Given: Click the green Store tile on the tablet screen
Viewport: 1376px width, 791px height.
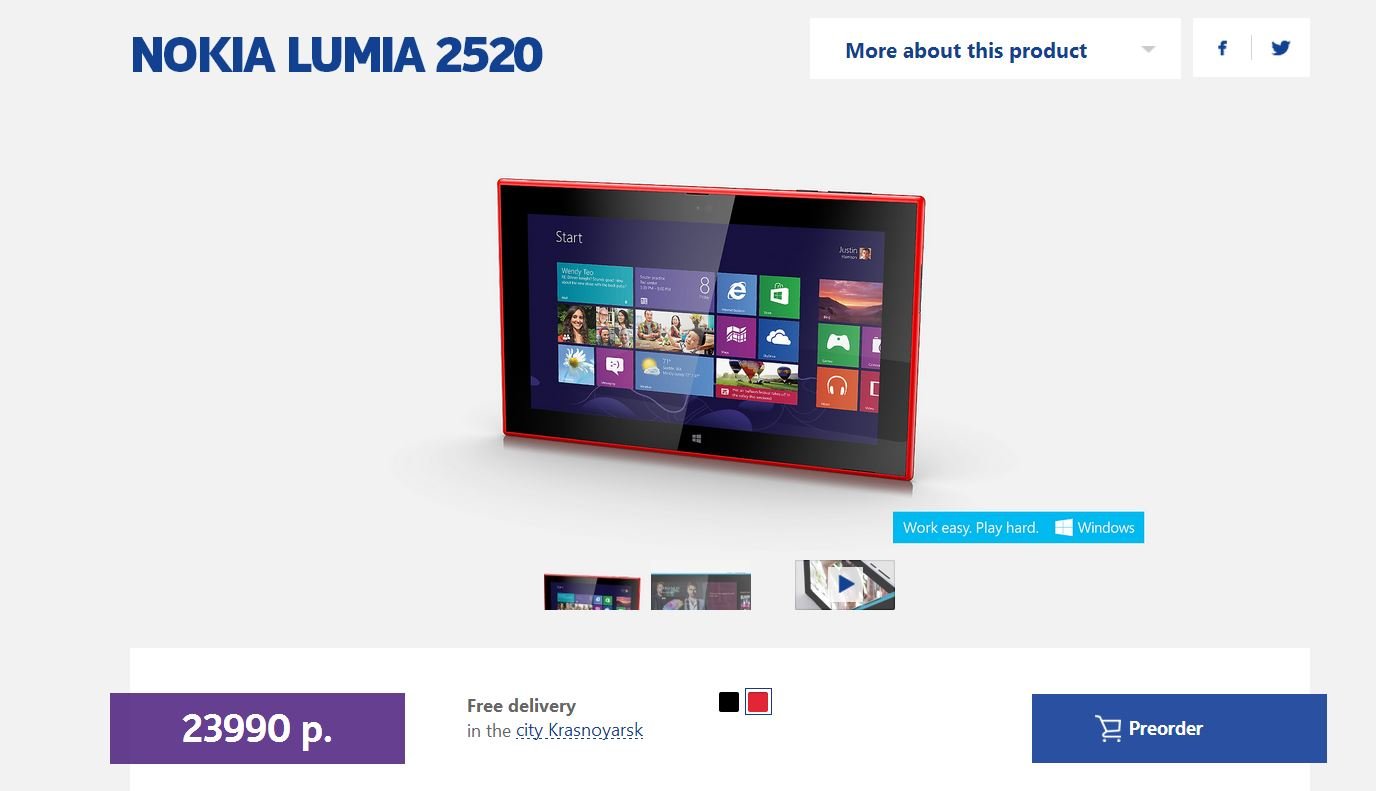Looking at the screenshot, I should (779, 296).
